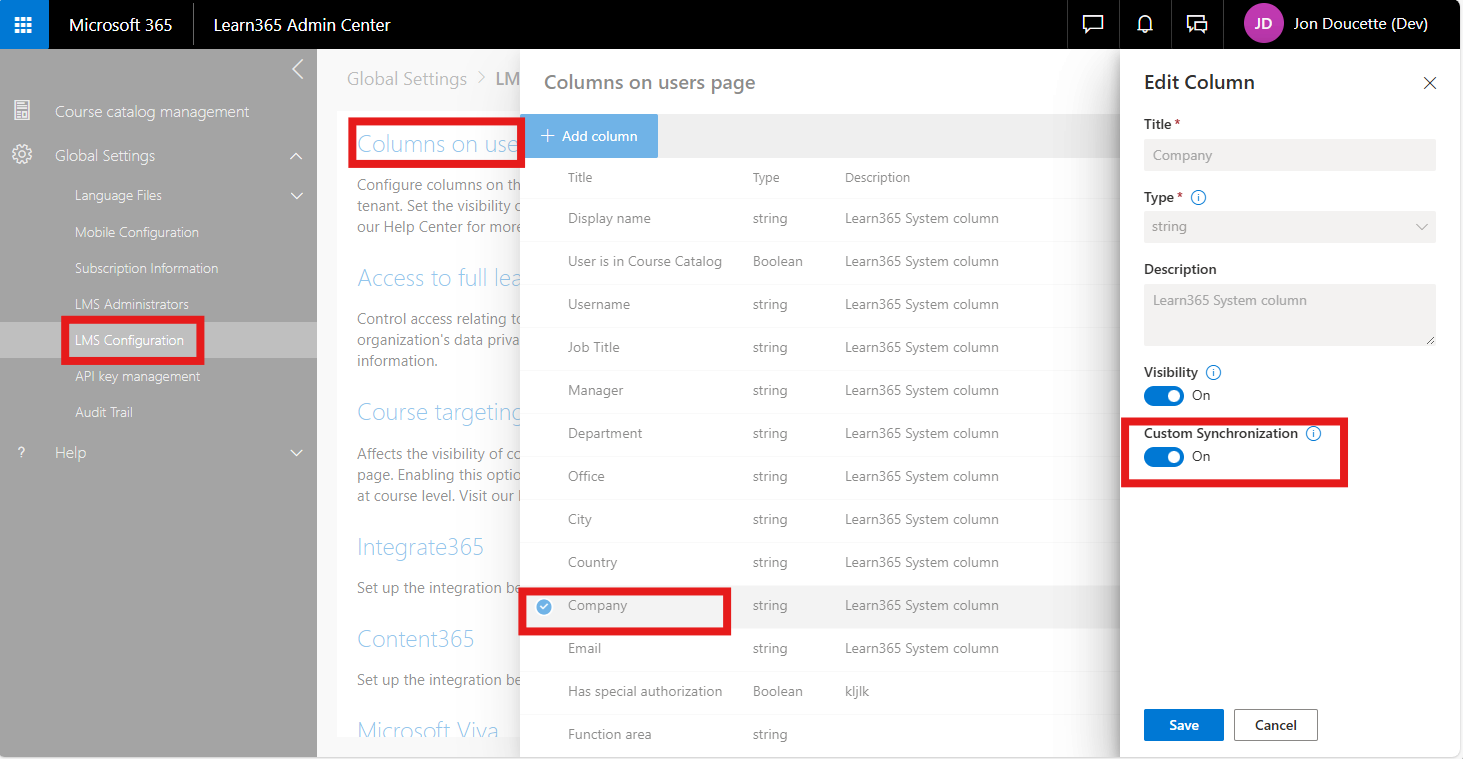Open the Content365 section link
The image size is (1463, 759).
coord(416,638)
